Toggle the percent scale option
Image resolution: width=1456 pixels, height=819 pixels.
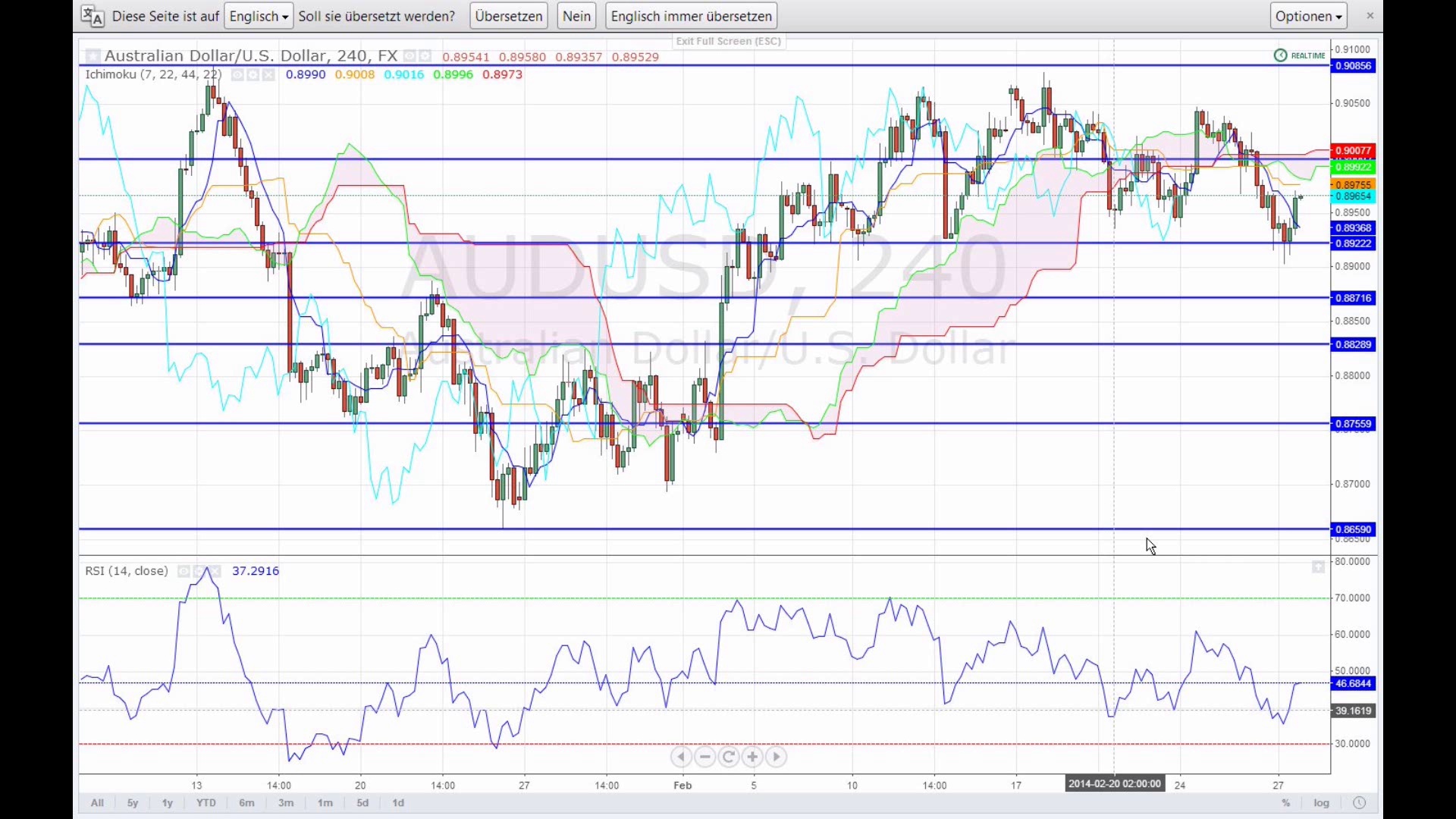[x=1286, y=803]
